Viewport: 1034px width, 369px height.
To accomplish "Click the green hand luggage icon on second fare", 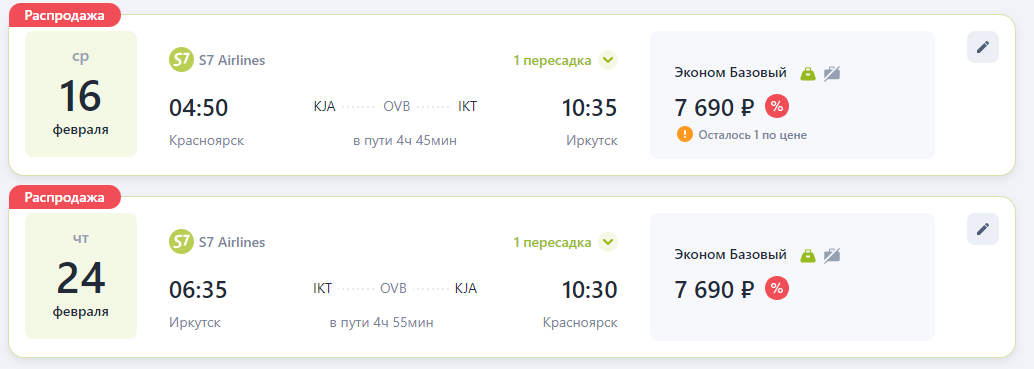I will pos(808,255).
